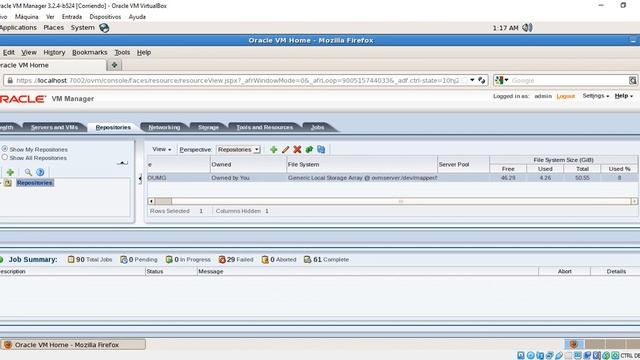
Task: Click the table horizontal scrollbar thumb
Action: pyautogui.click(x=163, y=201)
